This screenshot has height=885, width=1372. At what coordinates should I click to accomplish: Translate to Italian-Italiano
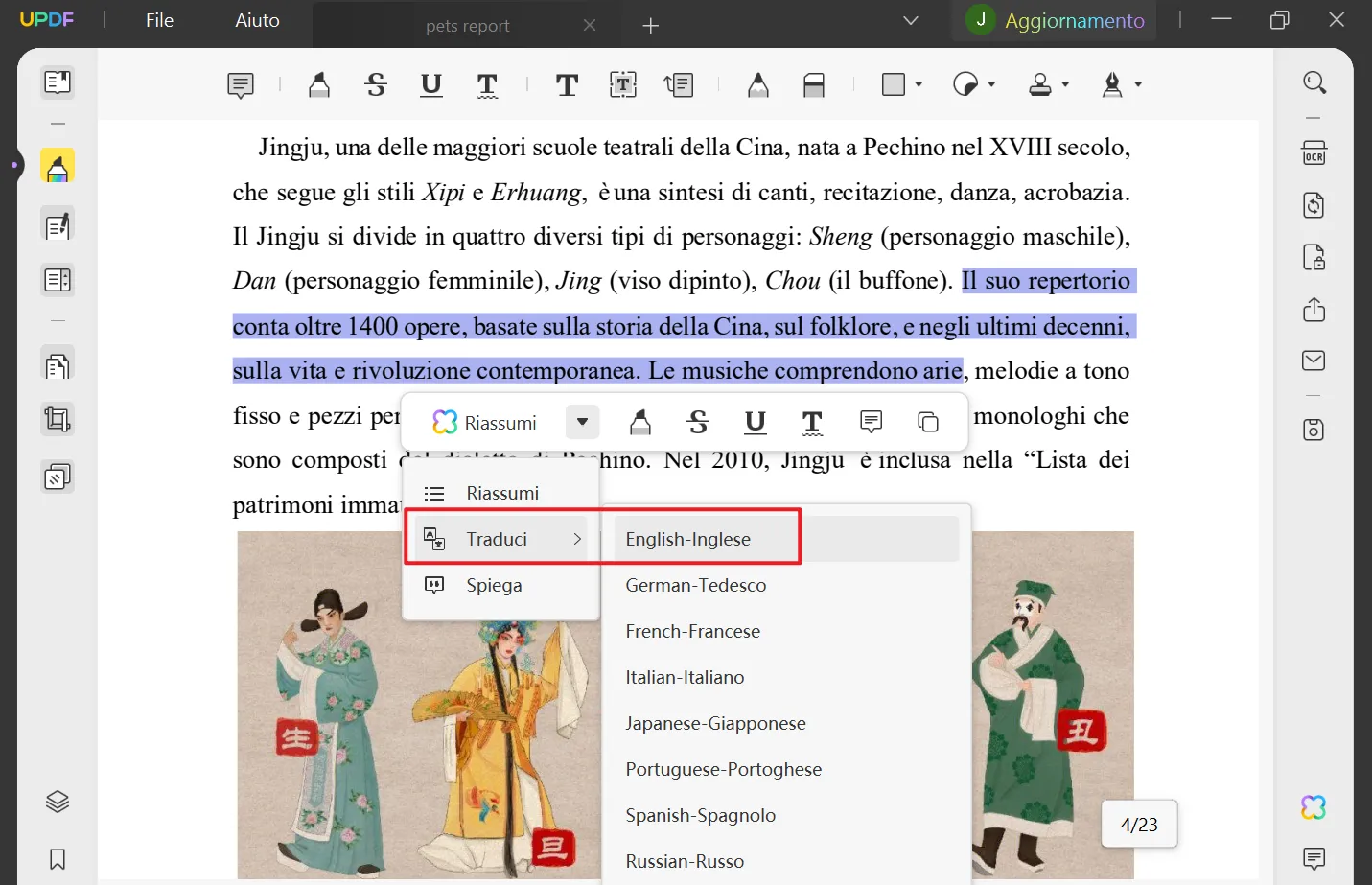tap(786, 677)
